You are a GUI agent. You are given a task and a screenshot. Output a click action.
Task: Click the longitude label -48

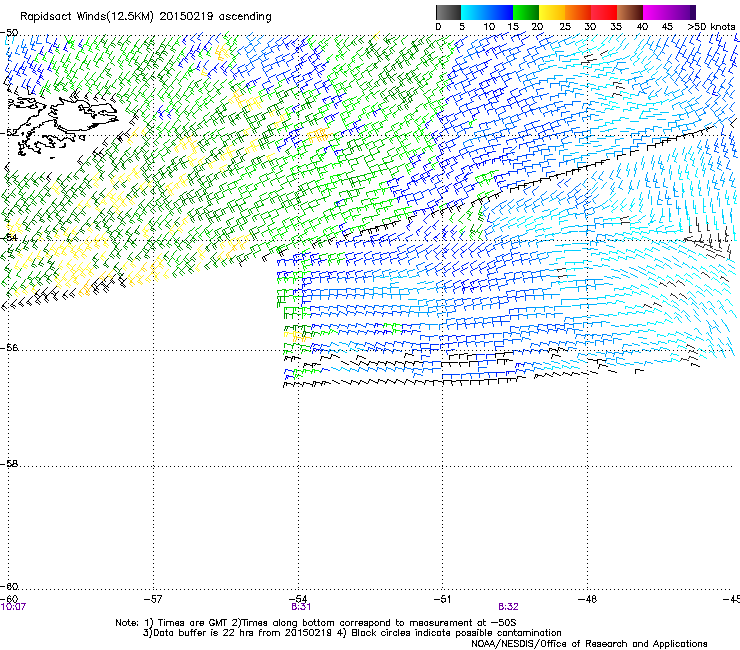(x=588, y=599)
